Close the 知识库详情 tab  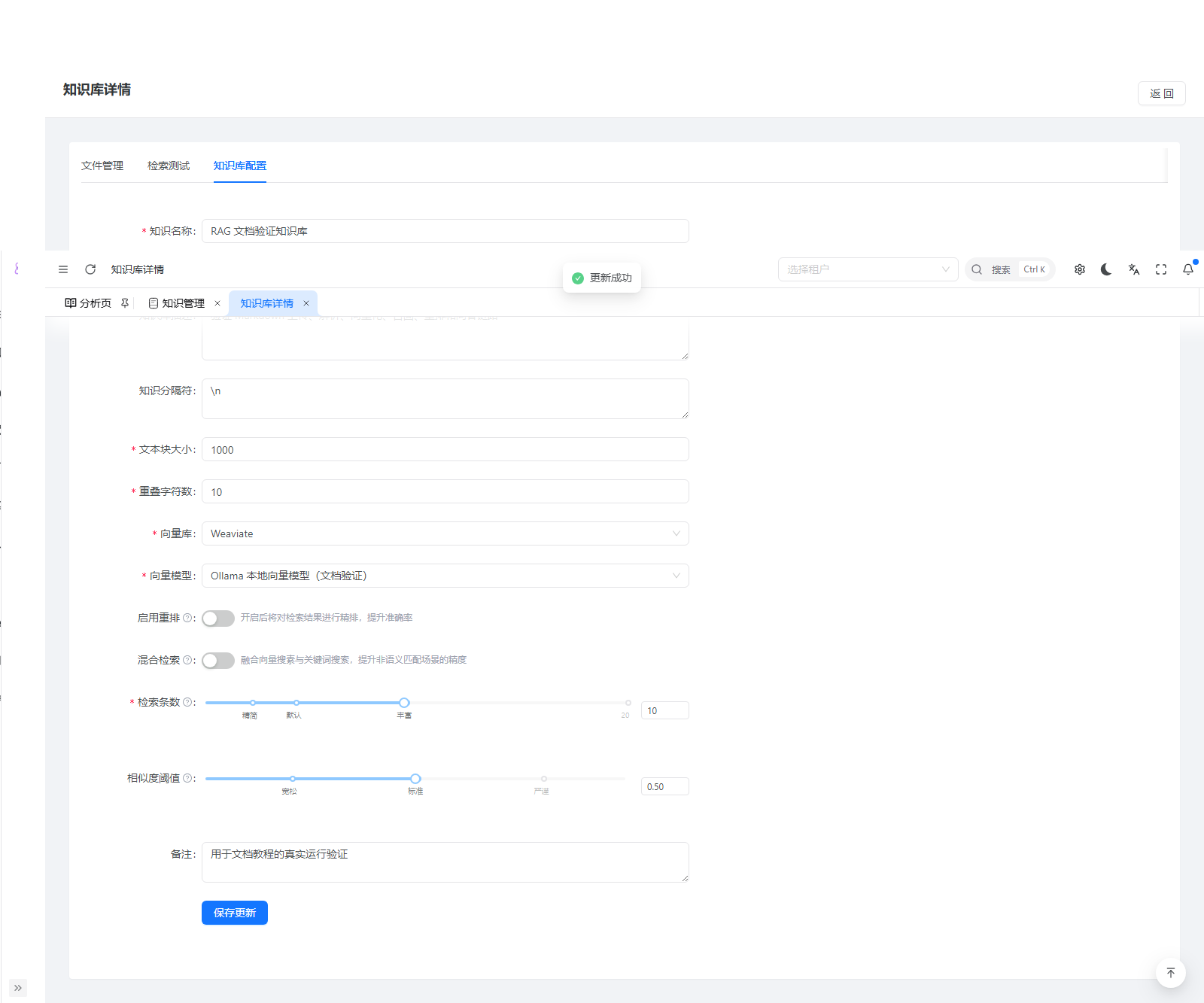(x=306, y=303)
